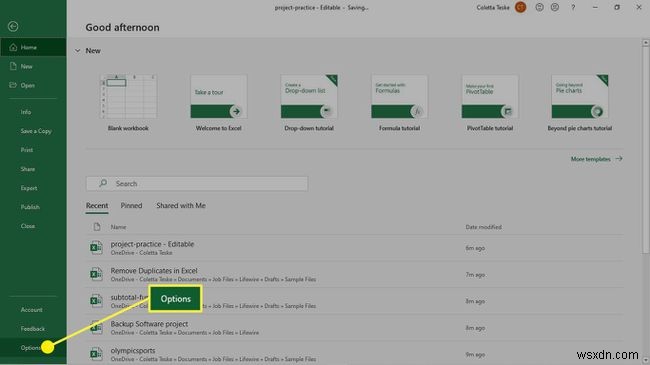Sort by Date modified column header
650x365 pixels.
[x=483, y=227]
